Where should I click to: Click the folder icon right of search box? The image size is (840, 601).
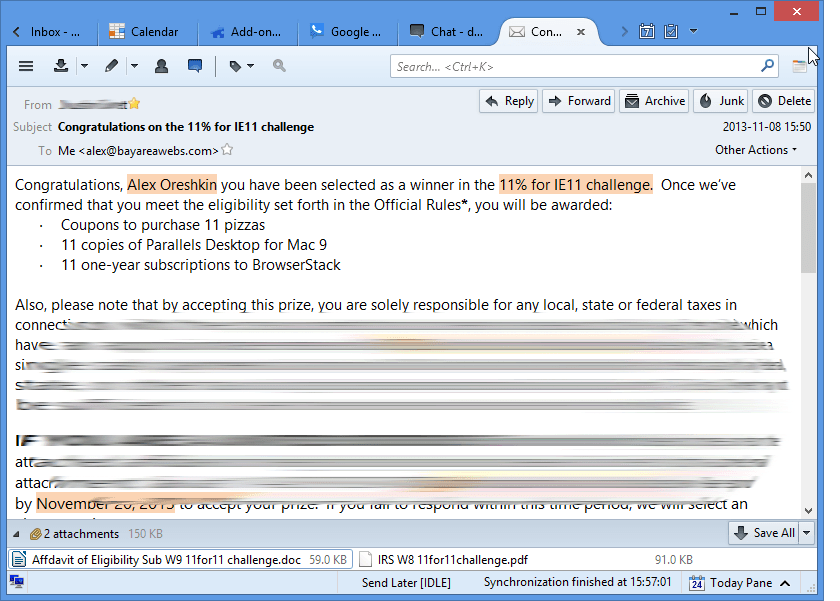(799, 66)
